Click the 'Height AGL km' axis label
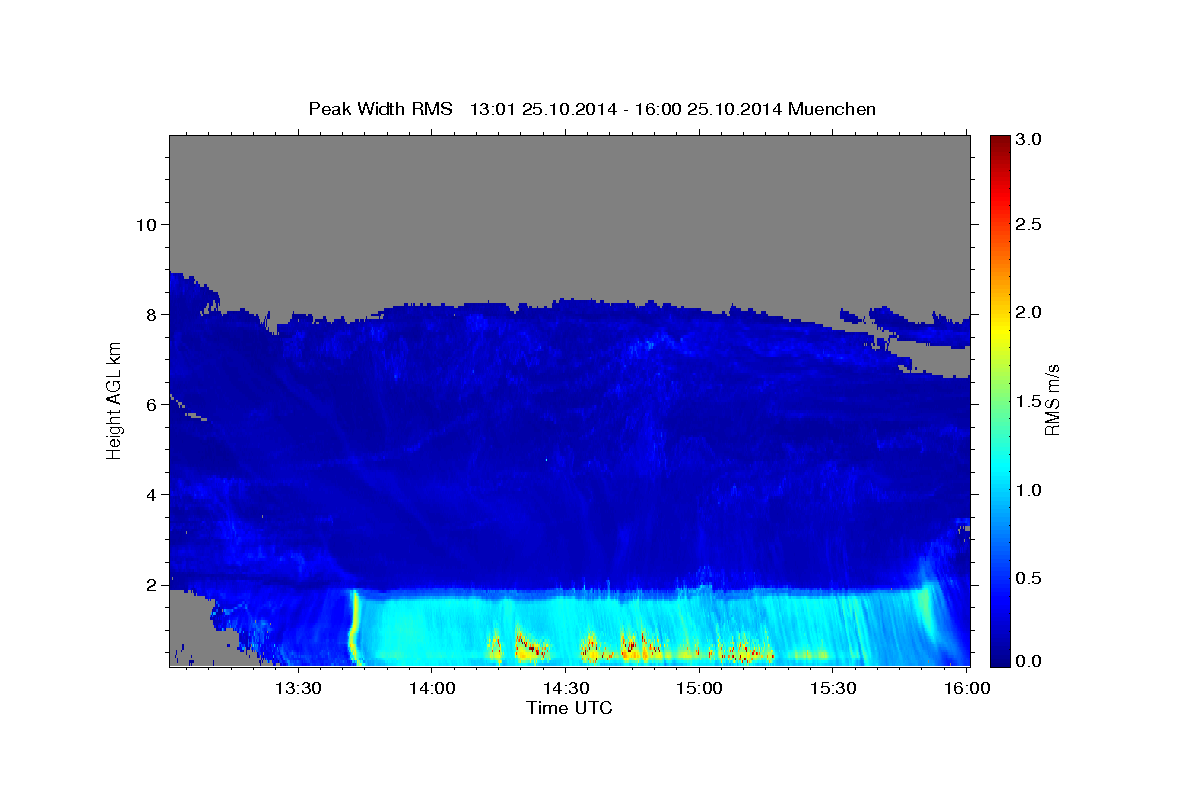 [x=115, y=400]
